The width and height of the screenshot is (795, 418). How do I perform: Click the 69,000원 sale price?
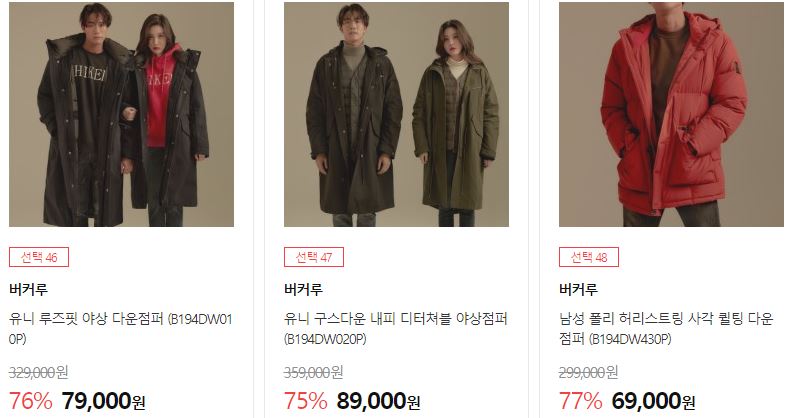653,401
